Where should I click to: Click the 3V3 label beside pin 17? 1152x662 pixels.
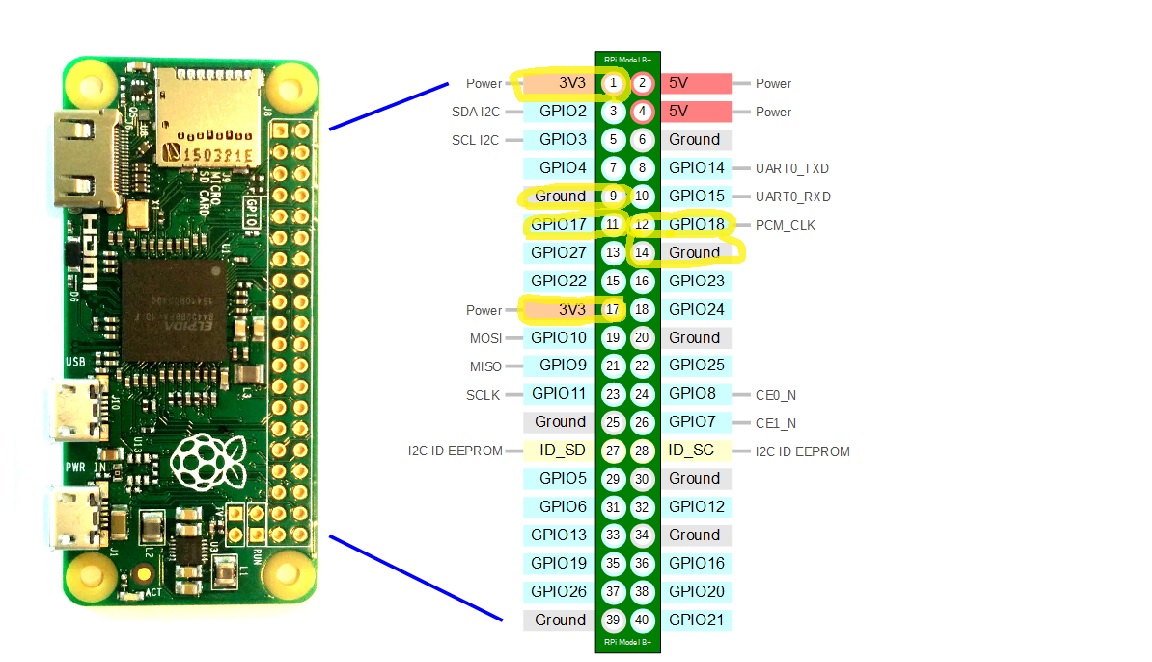coord(558,309)
